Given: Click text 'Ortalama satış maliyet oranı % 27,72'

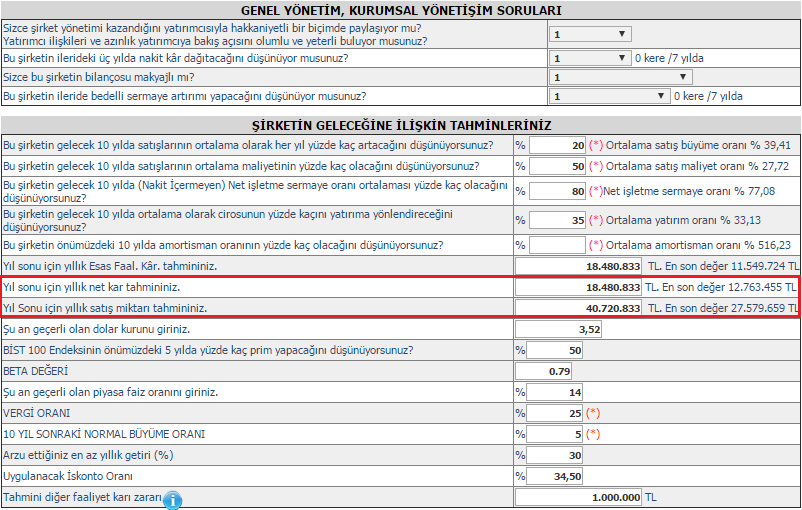Looking at the screenshot, I should (698, 166).
